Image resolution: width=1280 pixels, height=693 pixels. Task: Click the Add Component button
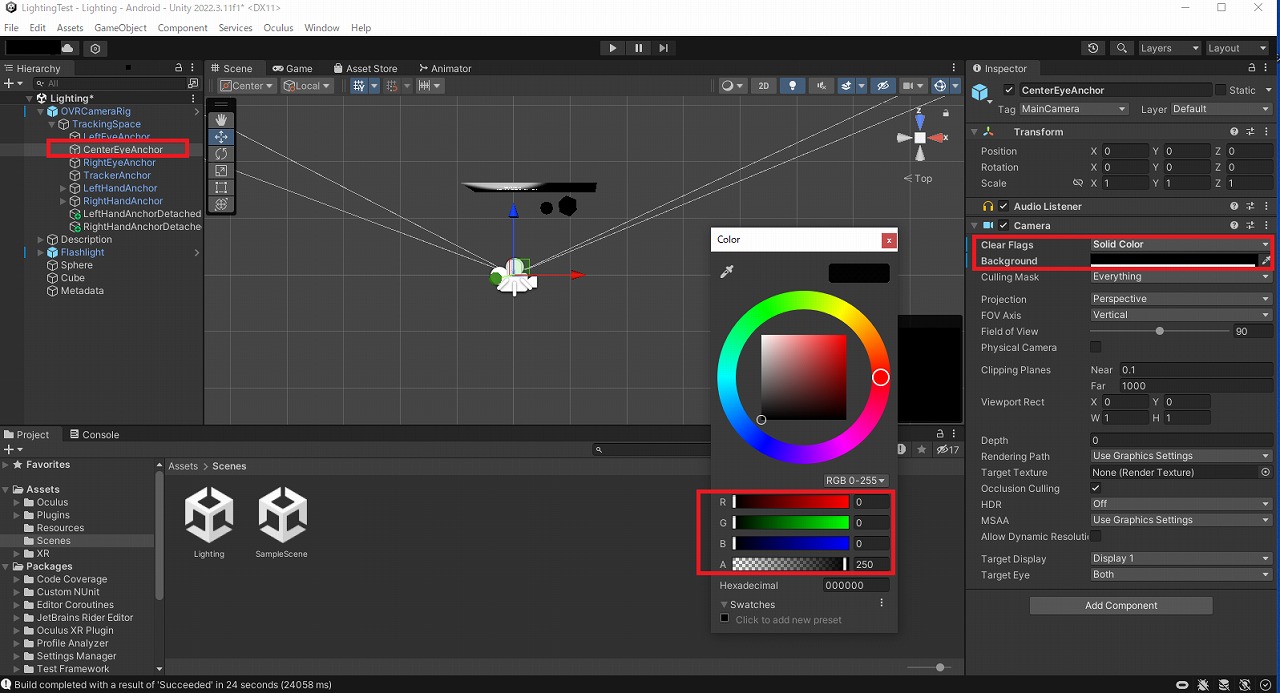point(1121,606)
